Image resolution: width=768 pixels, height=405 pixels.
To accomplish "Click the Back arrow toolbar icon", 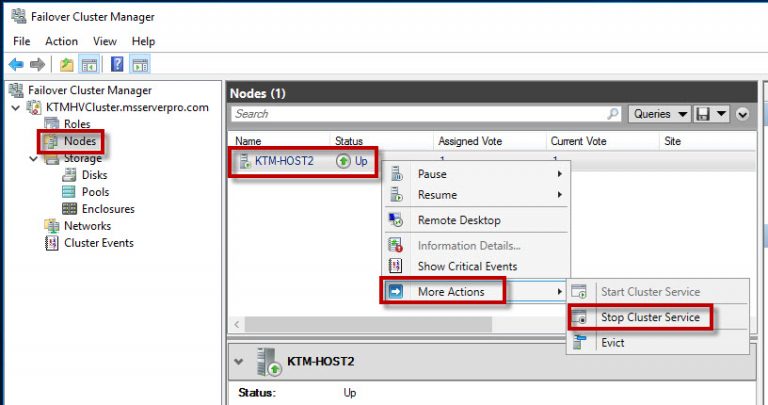I will (16, 64).
